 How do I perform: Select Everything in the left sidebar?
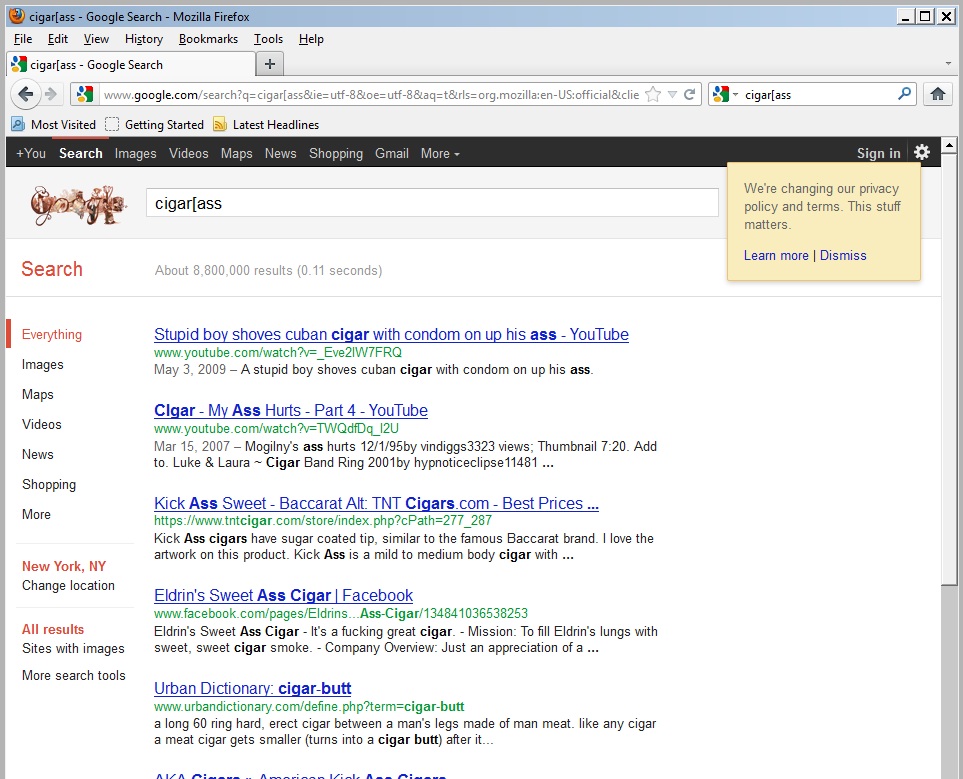(52, 334)
